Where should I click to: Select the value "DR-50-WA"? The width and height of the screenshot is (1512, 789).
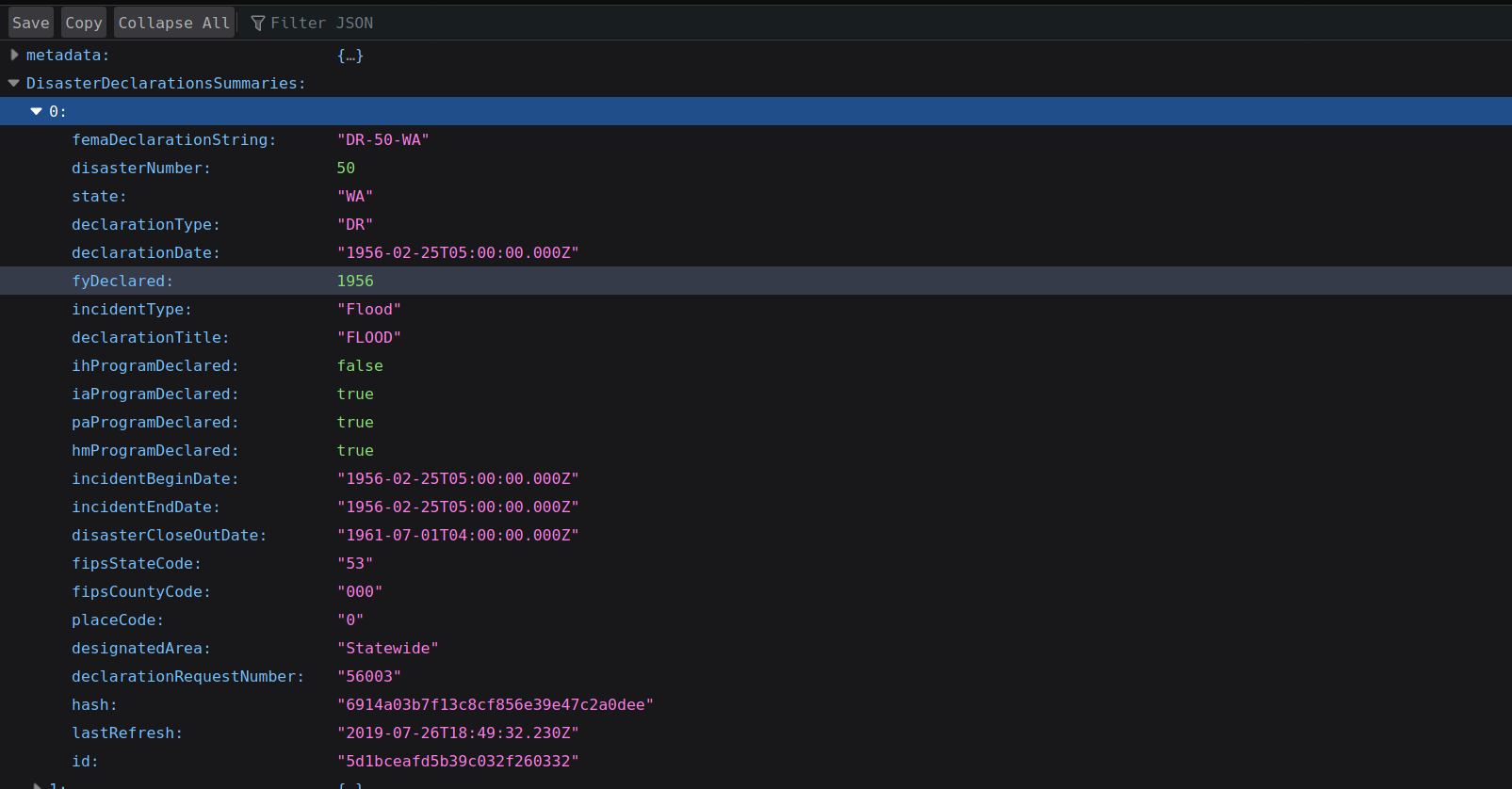383,139
